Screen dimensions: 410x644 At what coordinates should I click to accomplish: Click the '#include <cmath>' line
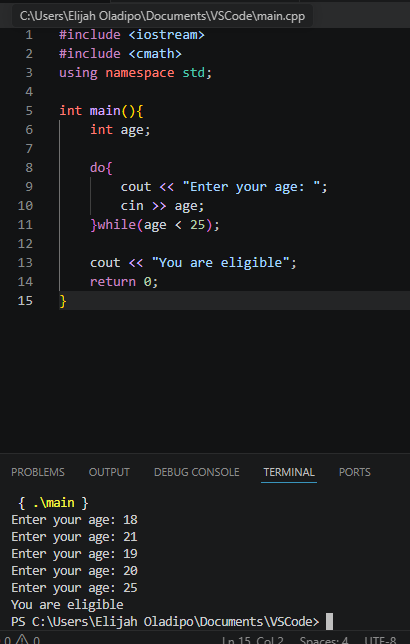point(120,54)
